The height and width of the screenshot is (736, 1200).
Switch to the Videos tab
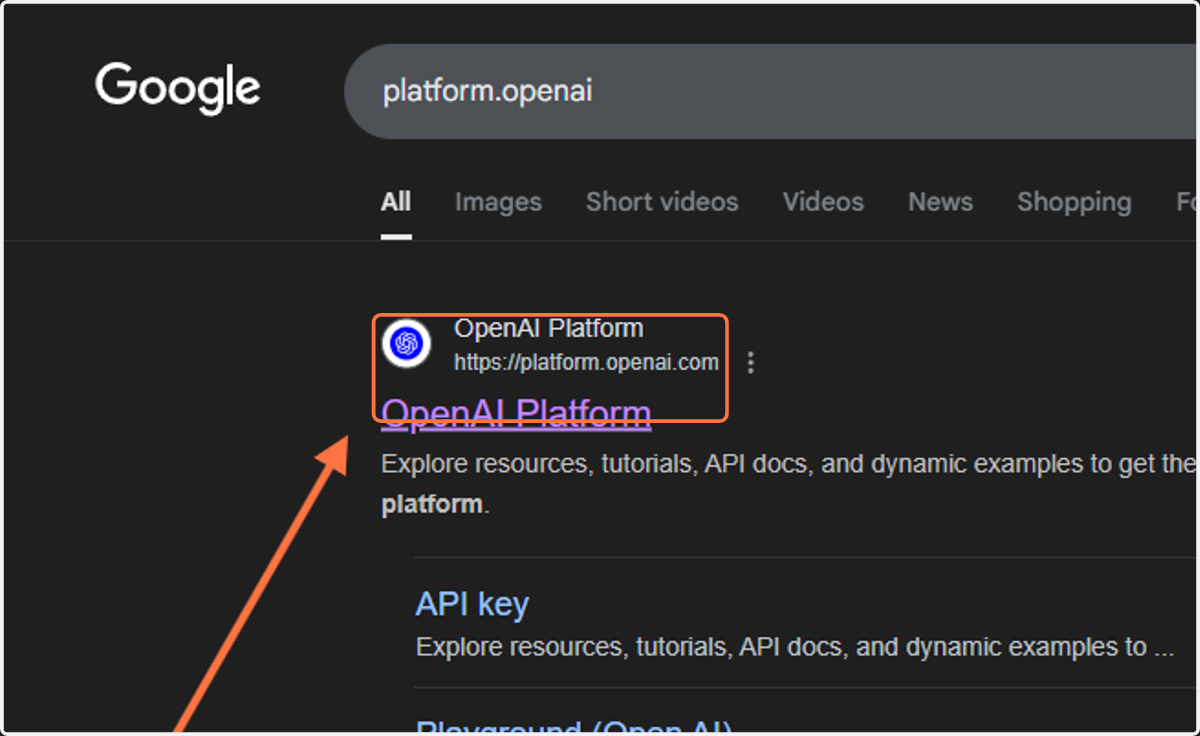(x=823, y=202)
